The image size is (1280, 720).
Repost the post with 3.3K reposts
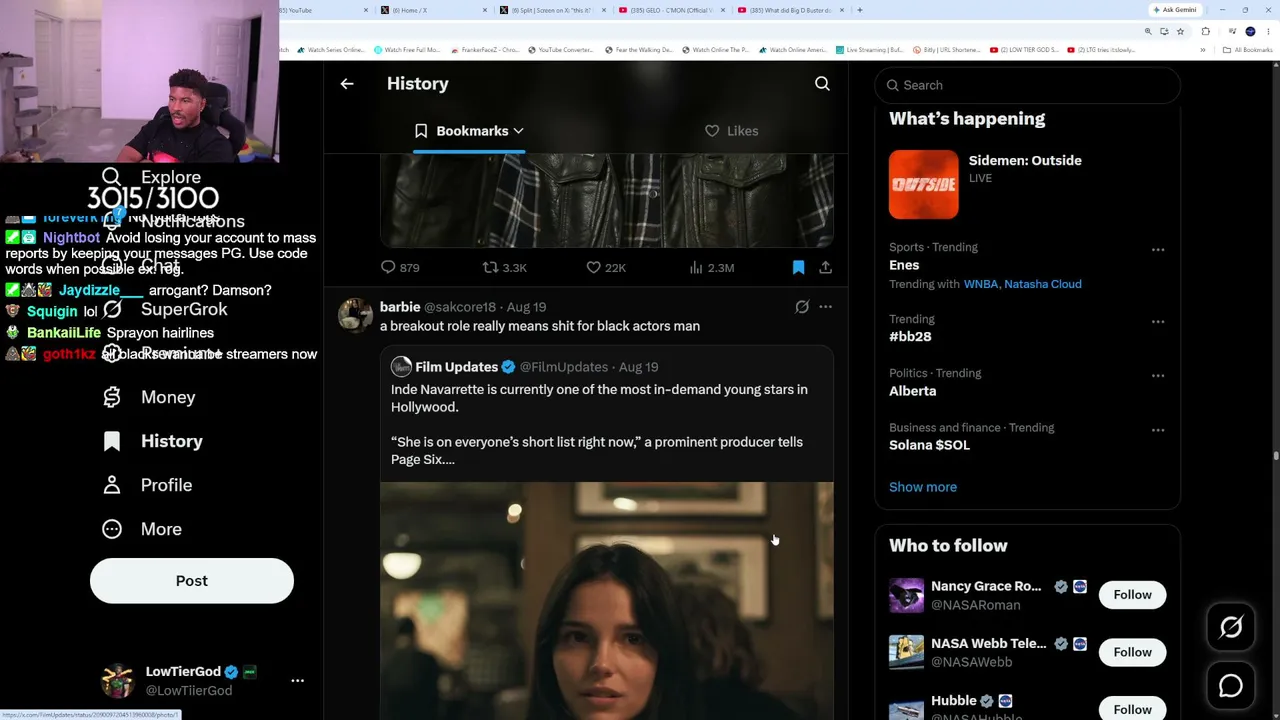click(504, 268)
